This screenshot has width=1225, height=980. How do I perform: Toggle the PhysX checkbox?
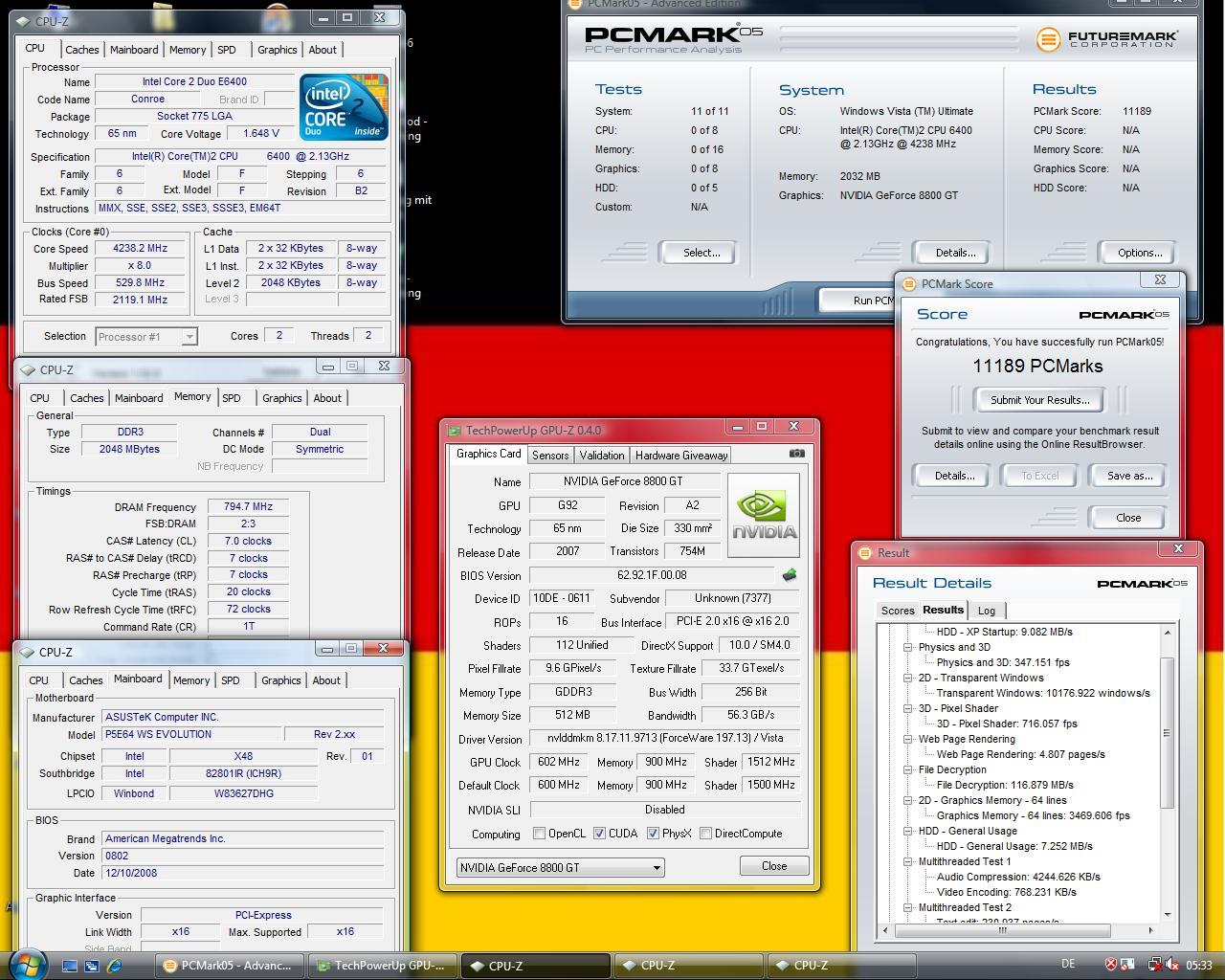653,834
